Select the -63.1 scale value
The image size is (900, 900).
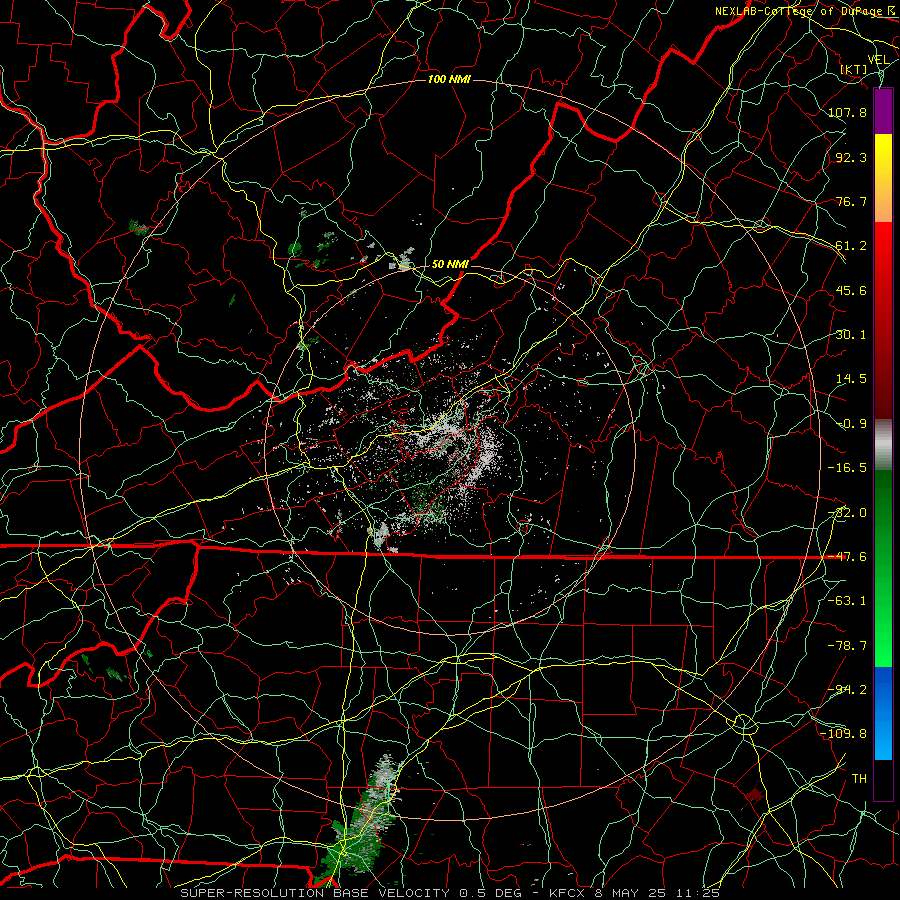point(847,601)
